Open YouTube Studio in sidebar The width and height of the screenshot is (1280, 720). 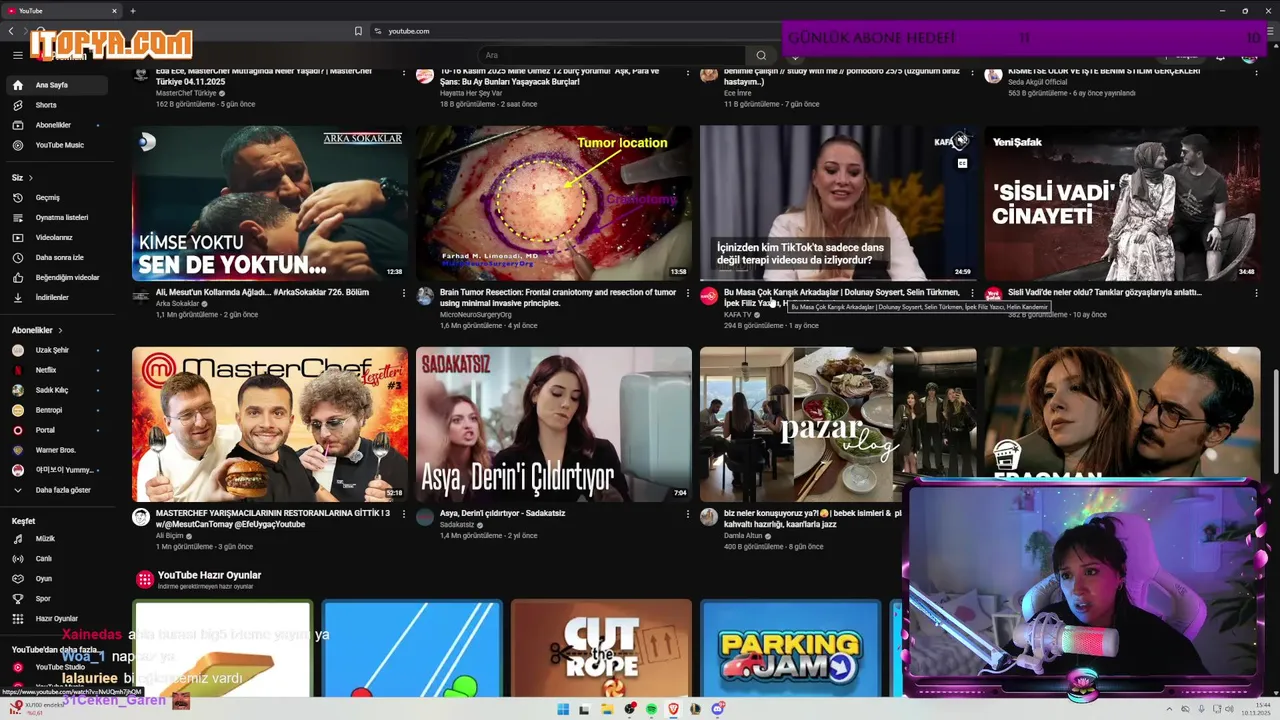[x=56, y=667]
